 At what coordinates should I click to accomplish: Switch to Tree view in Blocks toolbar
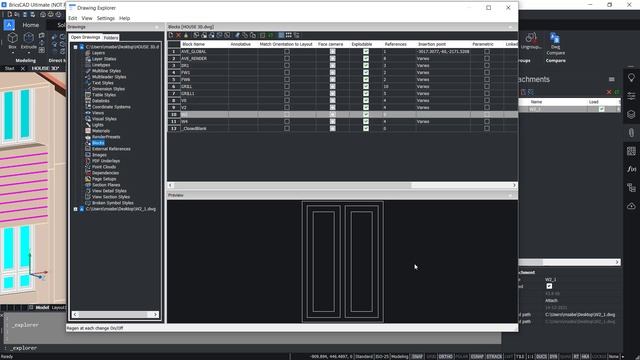(297, 36)
